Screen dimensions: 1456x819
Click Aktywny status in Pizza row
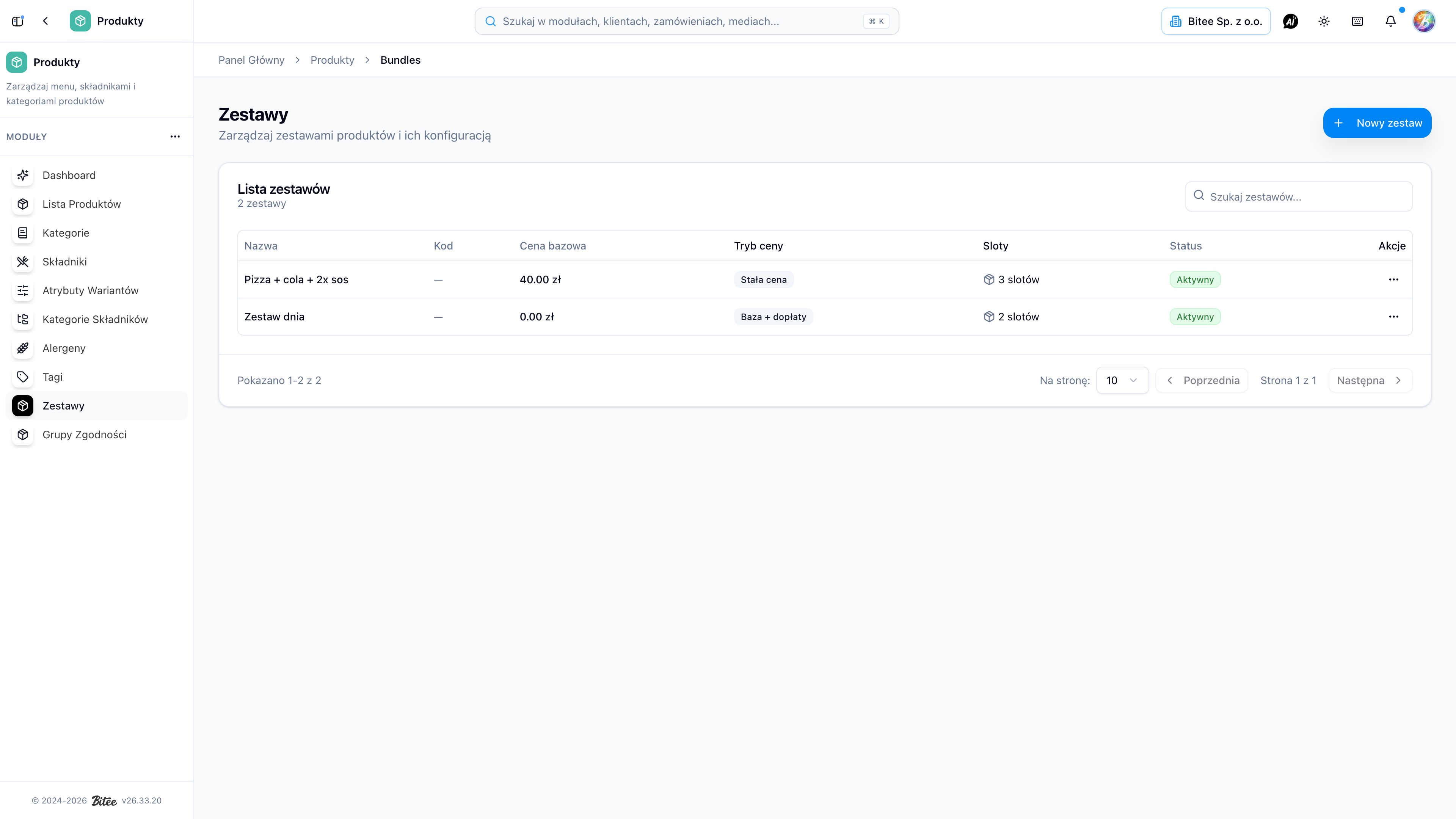tap(1195, 279)
